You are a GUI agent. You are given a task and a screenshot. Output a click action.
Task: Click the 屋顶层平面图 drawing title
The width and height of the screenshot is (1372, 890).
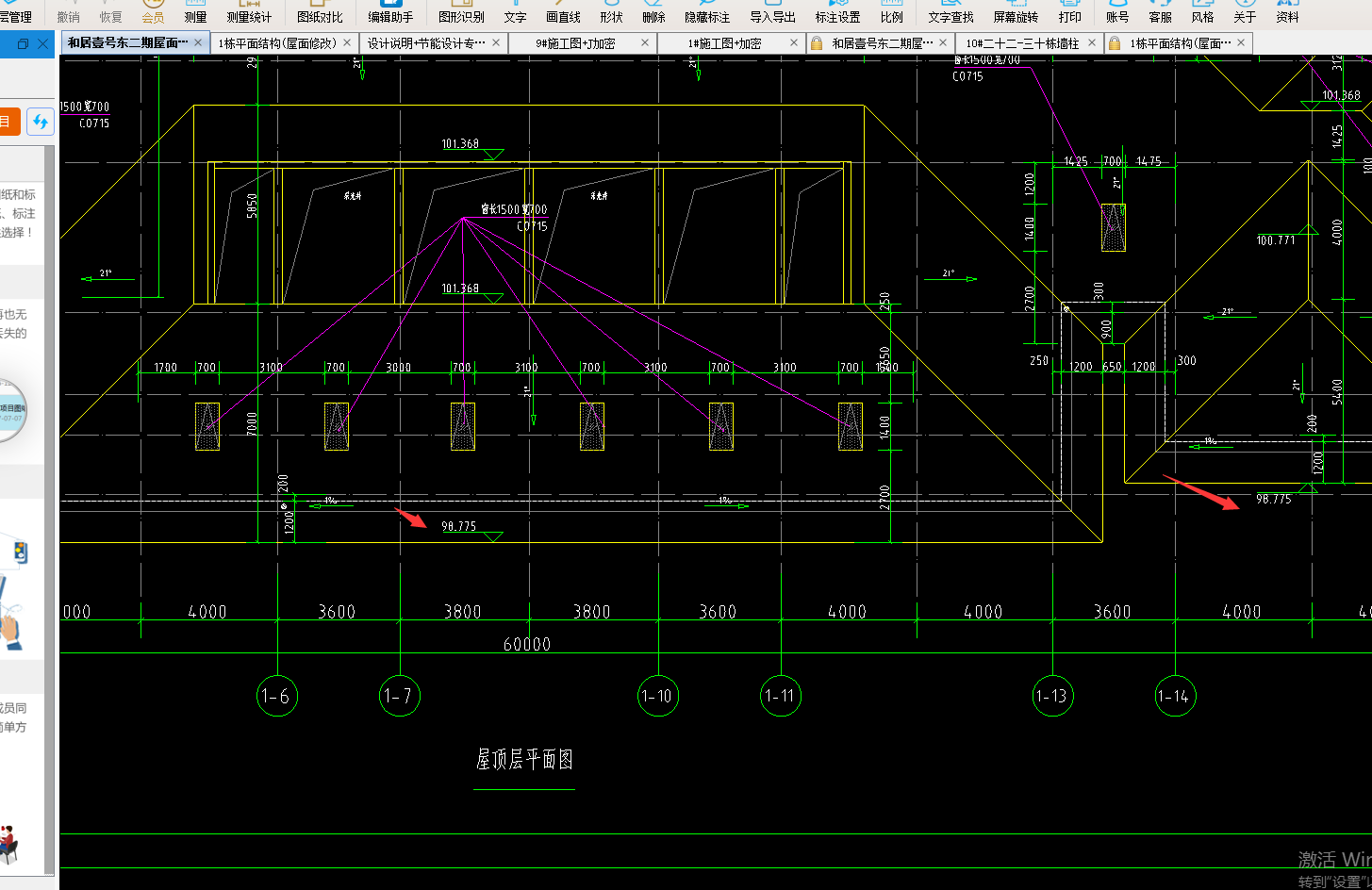[x=524, y=760]
